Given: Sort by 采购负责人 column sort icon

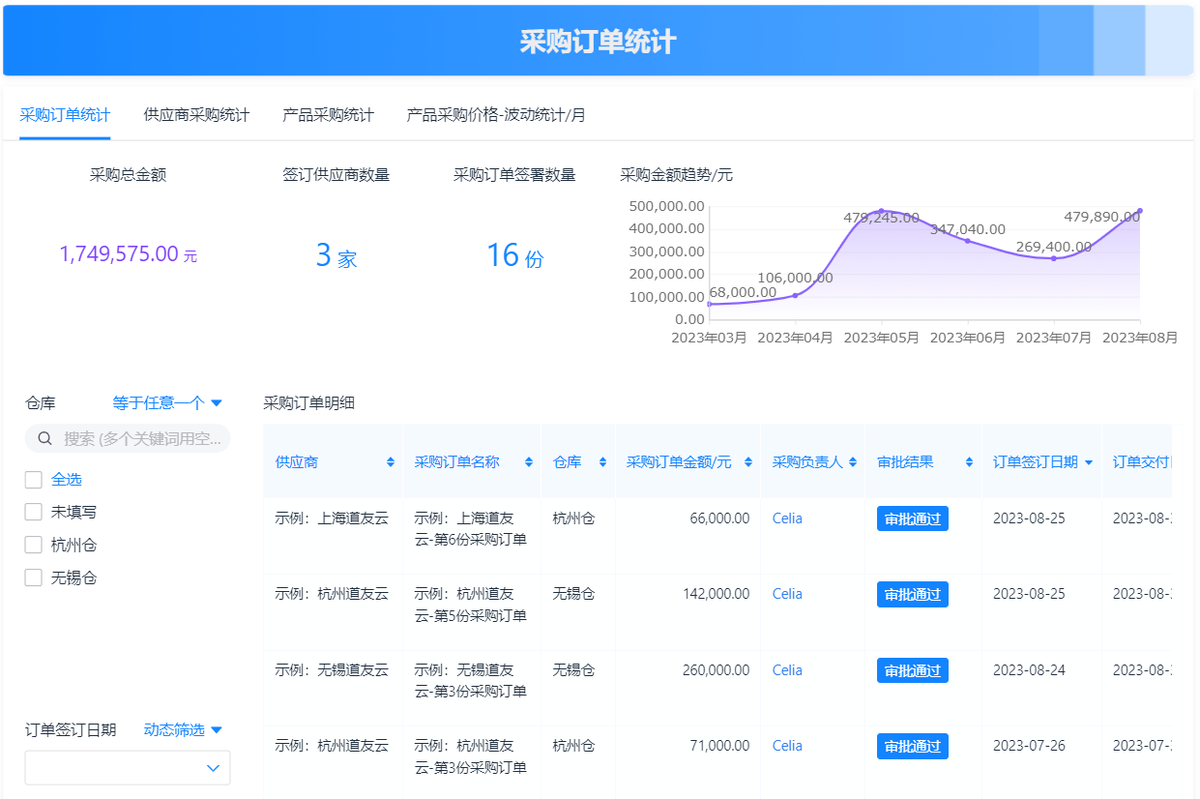Looking at the screenshot, I should (x=853, y=462).
